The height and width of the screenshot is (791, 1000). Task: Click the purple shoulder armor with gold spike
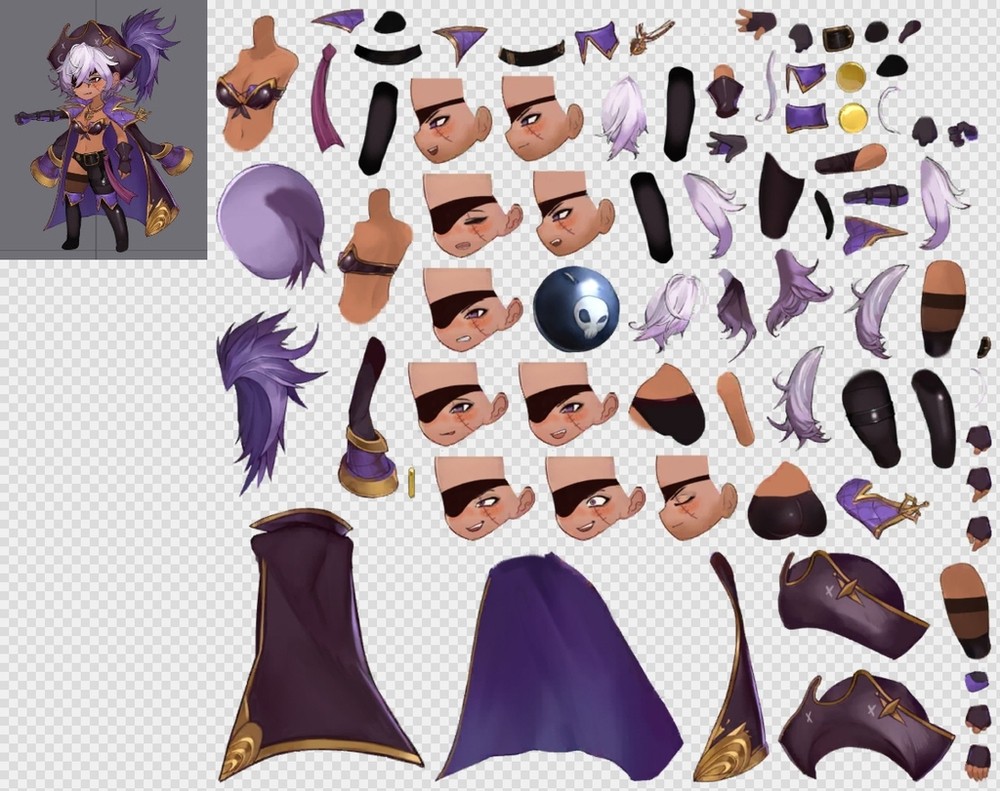pos(875,505)
